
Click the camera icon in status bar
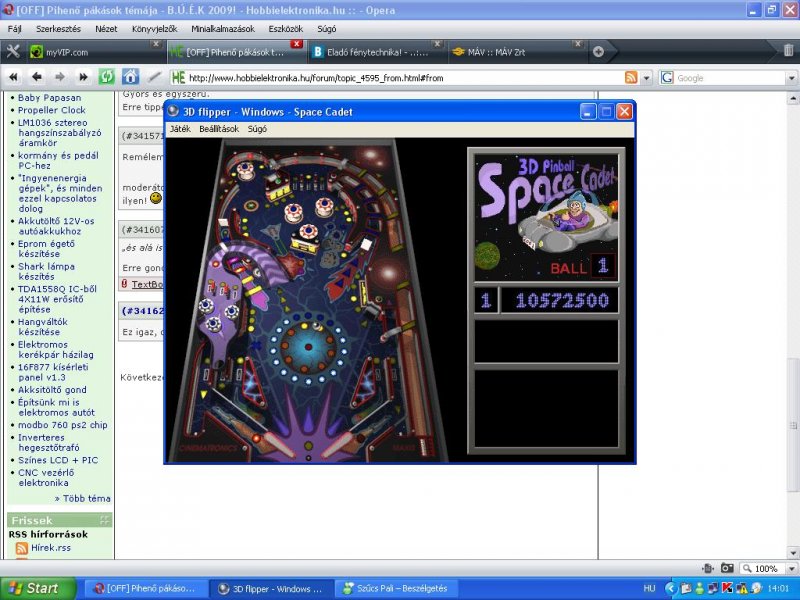(727, 568)
